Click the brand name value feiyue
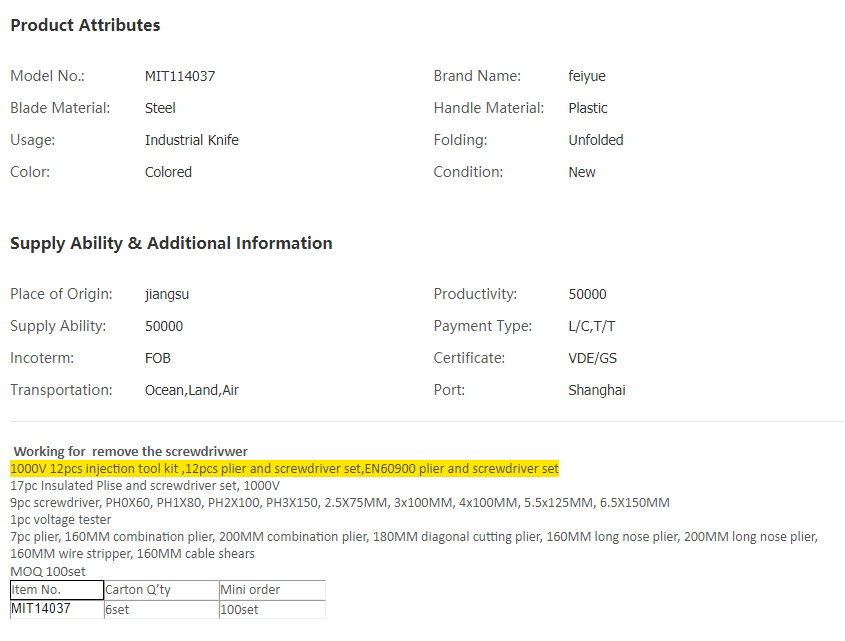This screenshot has height=641, width=845. pyautogui.click(x=587, y=76)
